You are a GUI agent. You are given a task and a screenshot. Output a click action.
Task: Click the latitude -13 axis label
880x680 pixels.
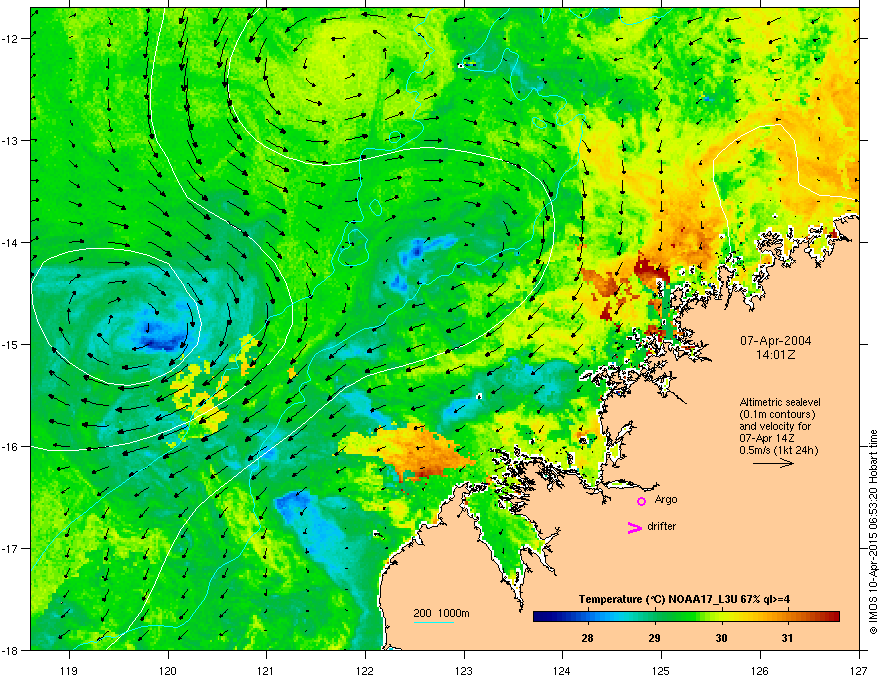[11, 140]
